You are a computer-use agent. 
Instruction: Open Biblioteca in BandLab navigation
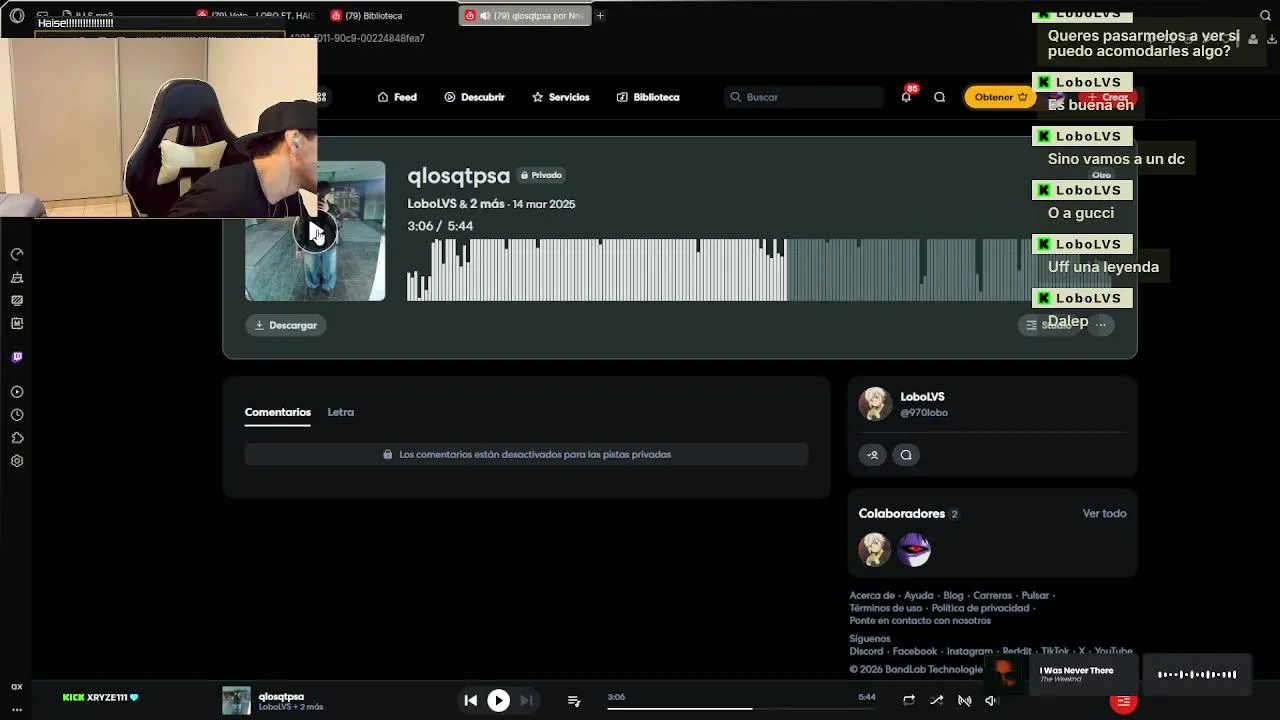(x=648, y=97)
